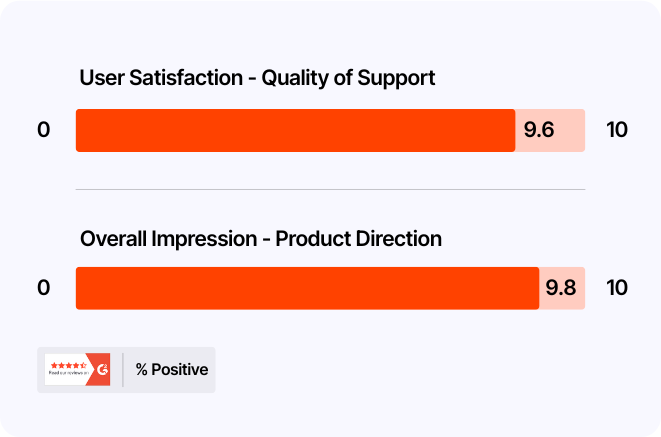
Task: Click the G2 logo icon in badge
Action: click(99, 369)
